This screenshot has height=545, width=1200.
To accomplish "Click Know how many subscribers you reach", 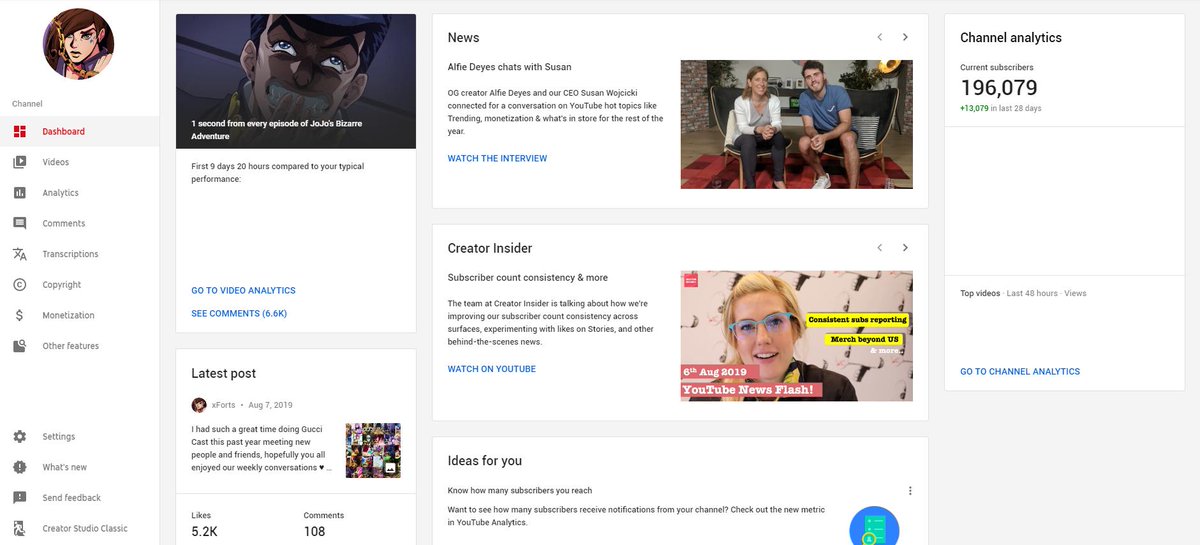I will tap(520, 491).
